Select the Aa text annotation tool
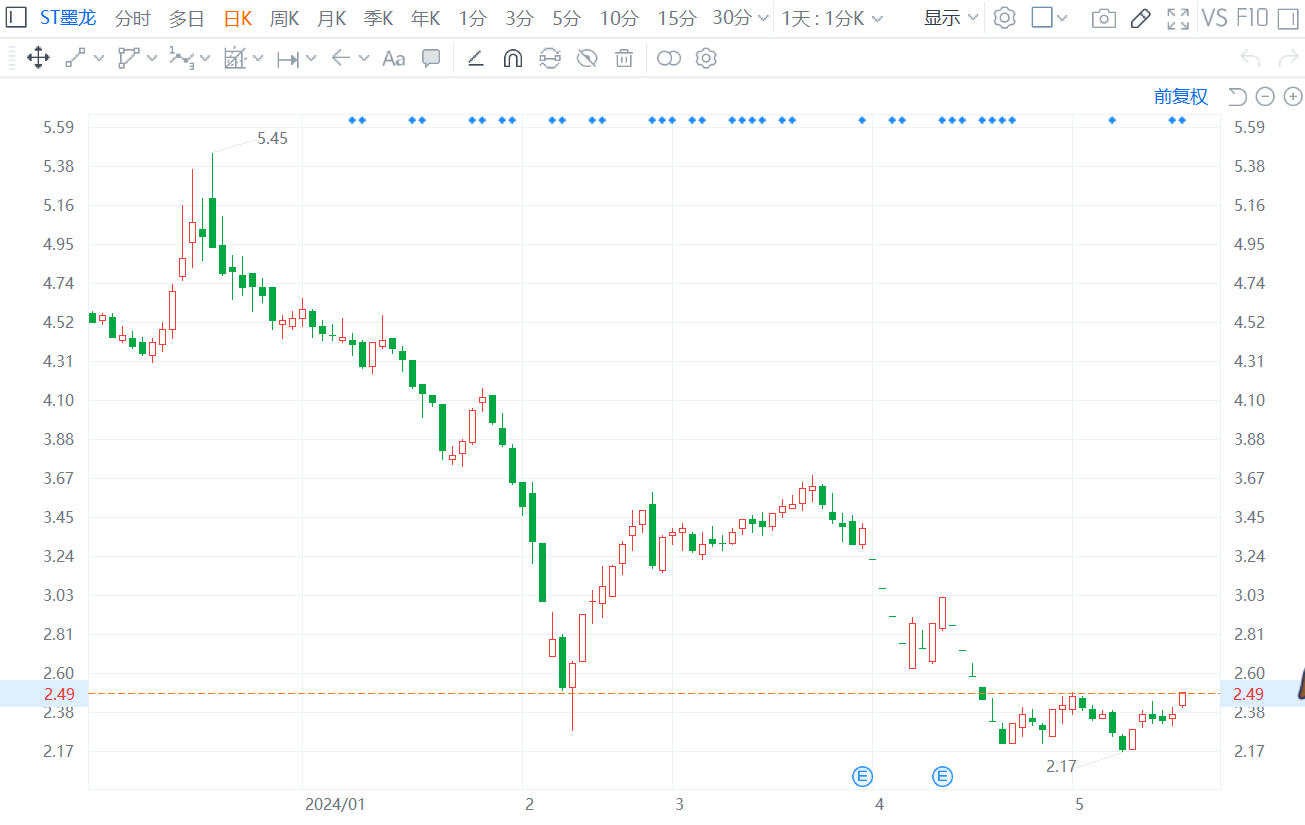 point(393,59)
